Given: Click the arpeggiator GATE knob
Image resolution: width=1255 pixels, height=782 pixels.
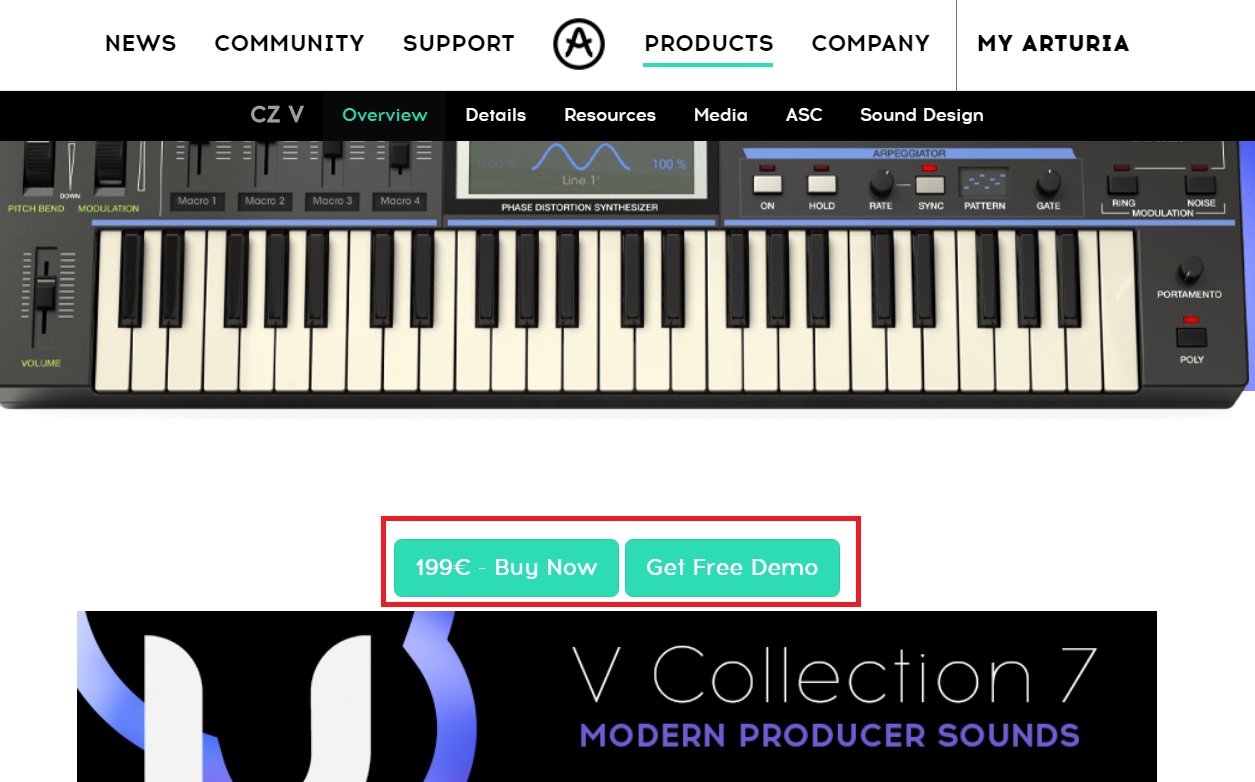Looking at the screenshot, I should [1048, 183].
